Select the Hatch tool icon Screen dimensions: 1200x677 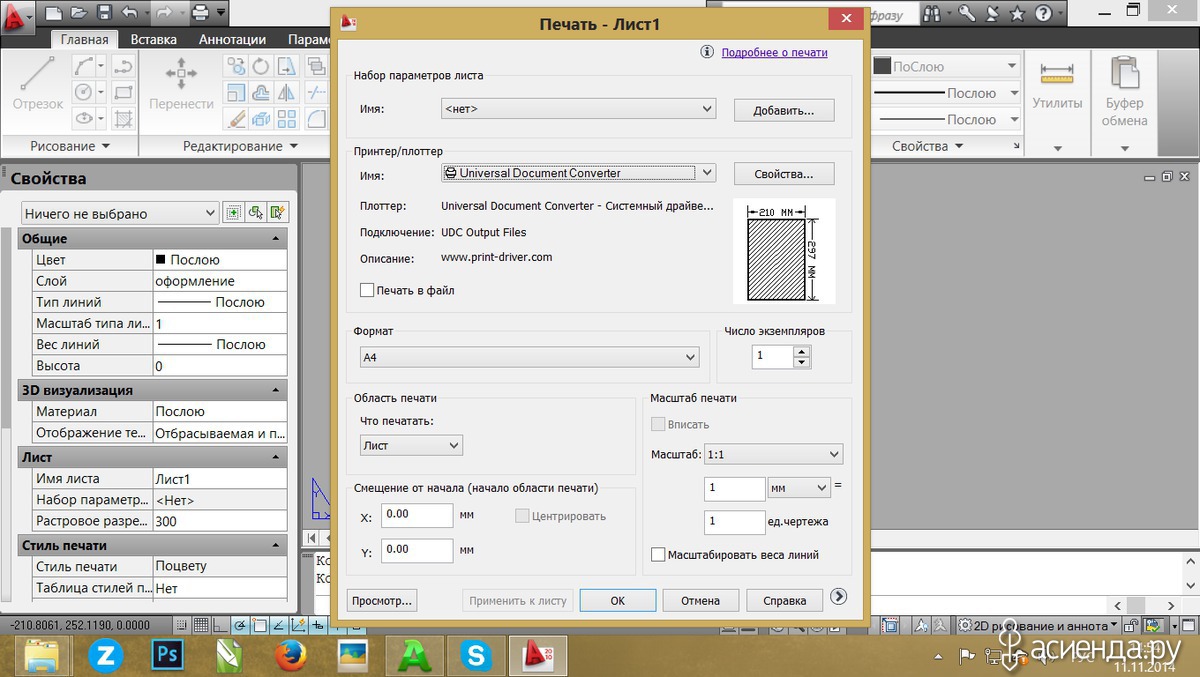(124, 119)
